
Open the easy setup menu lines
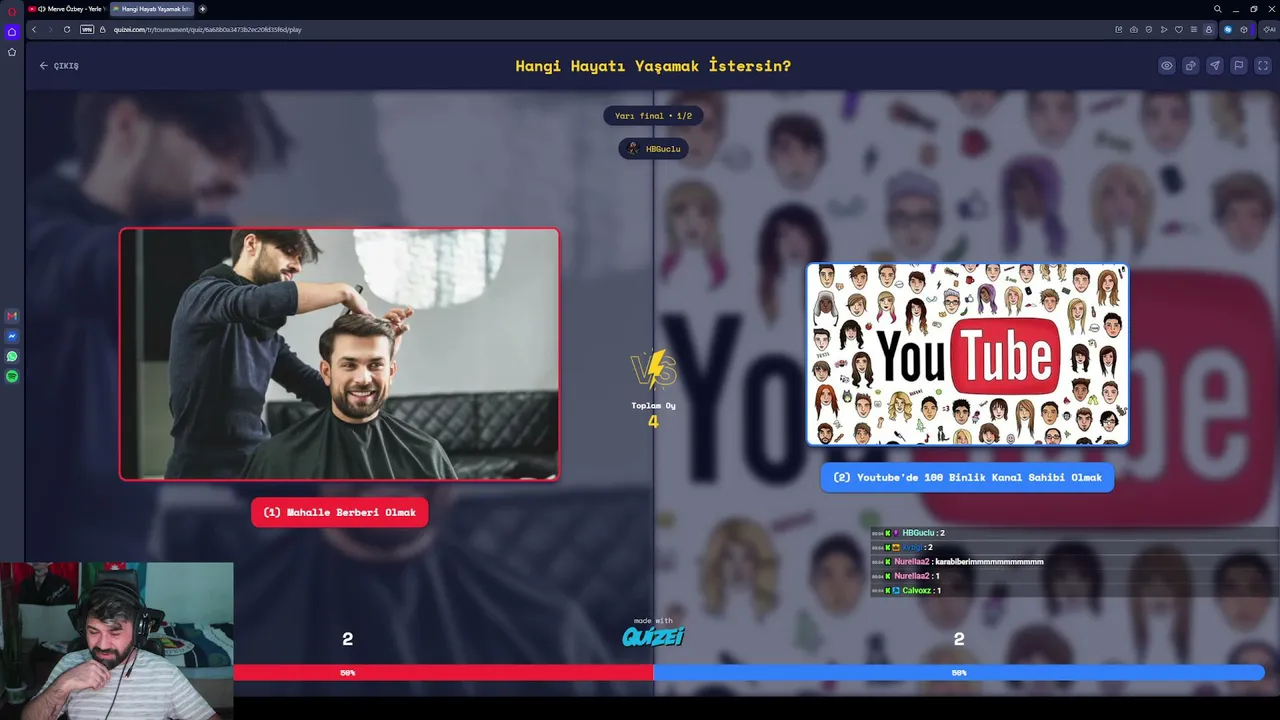coord(1194,29)
